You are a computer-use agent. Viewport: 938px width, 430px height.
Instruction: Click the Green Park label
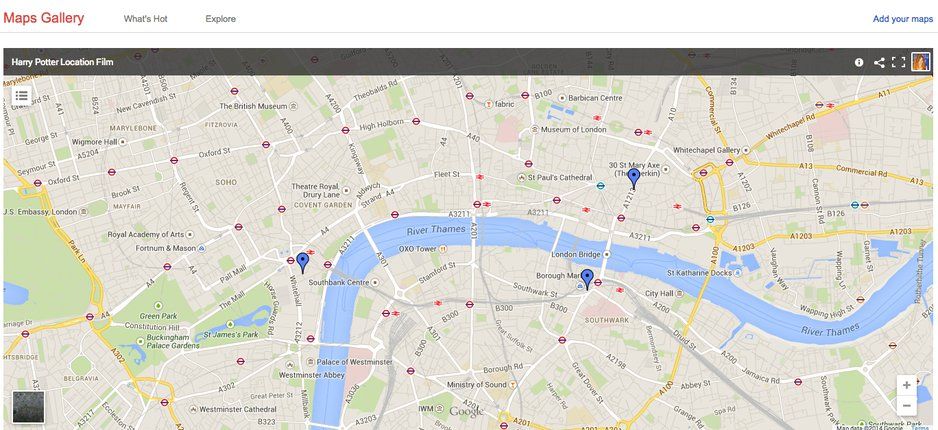[x=159, y=316]
